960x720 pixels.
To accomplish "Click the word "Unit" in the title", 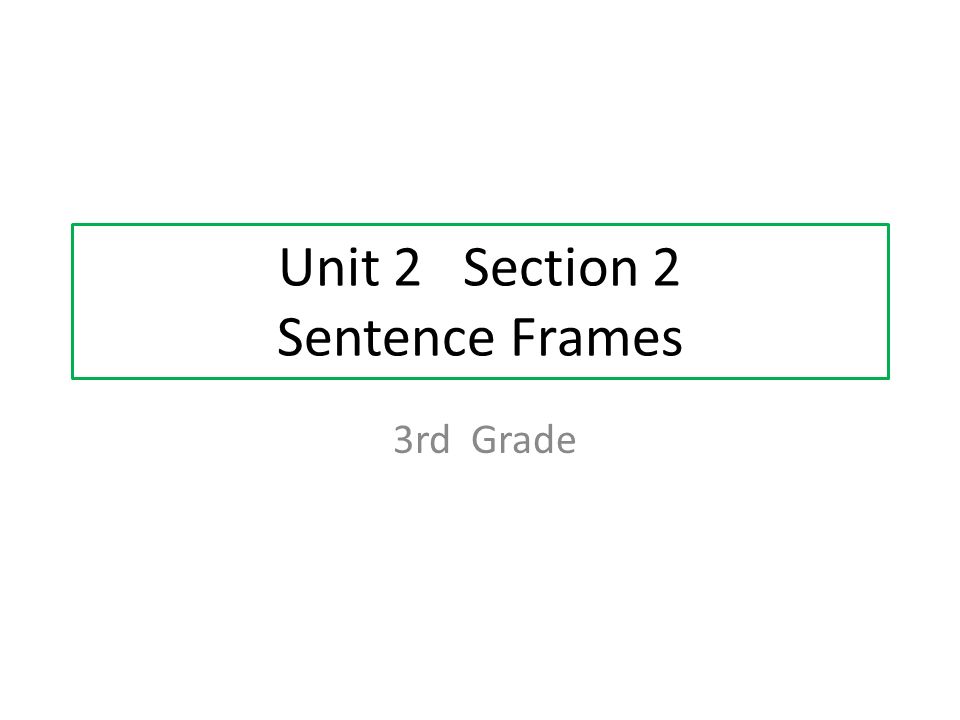I will click(329, 267).
